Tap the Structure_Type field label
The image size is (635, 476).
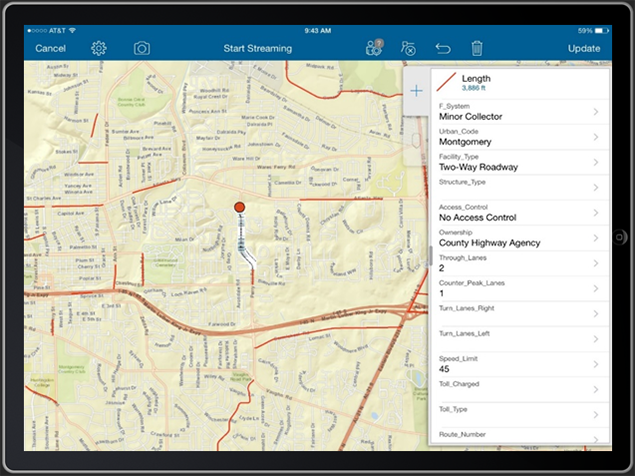tap(462, 182)
